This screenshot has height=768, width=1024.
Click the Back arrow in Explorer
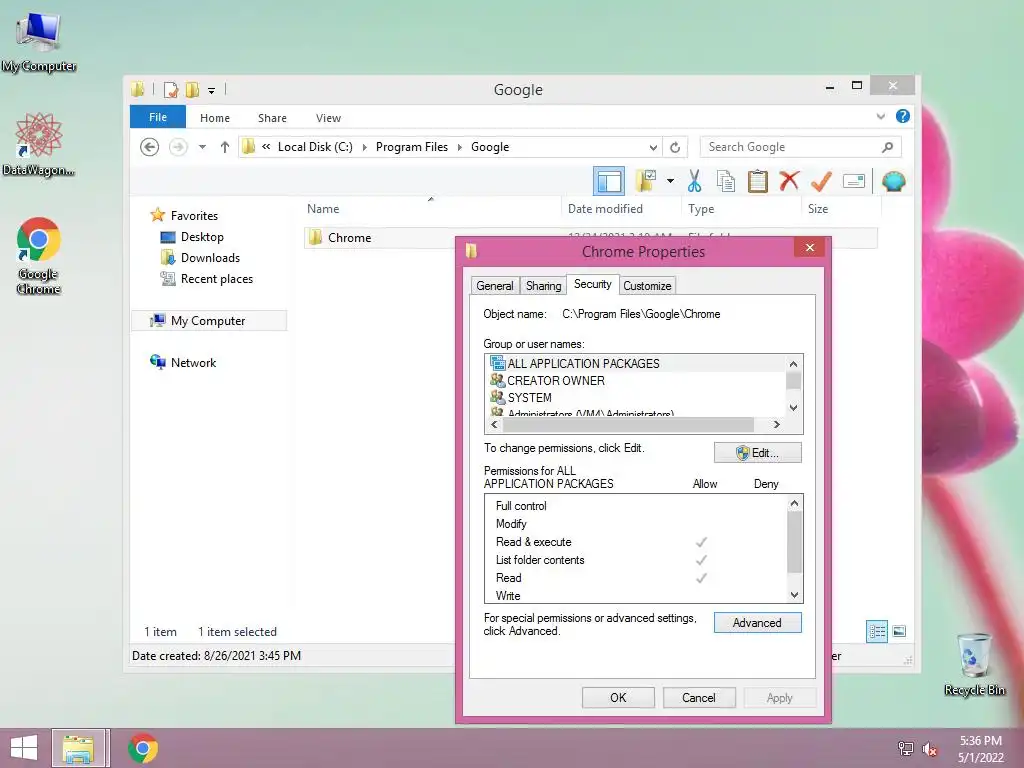point(150,147)
